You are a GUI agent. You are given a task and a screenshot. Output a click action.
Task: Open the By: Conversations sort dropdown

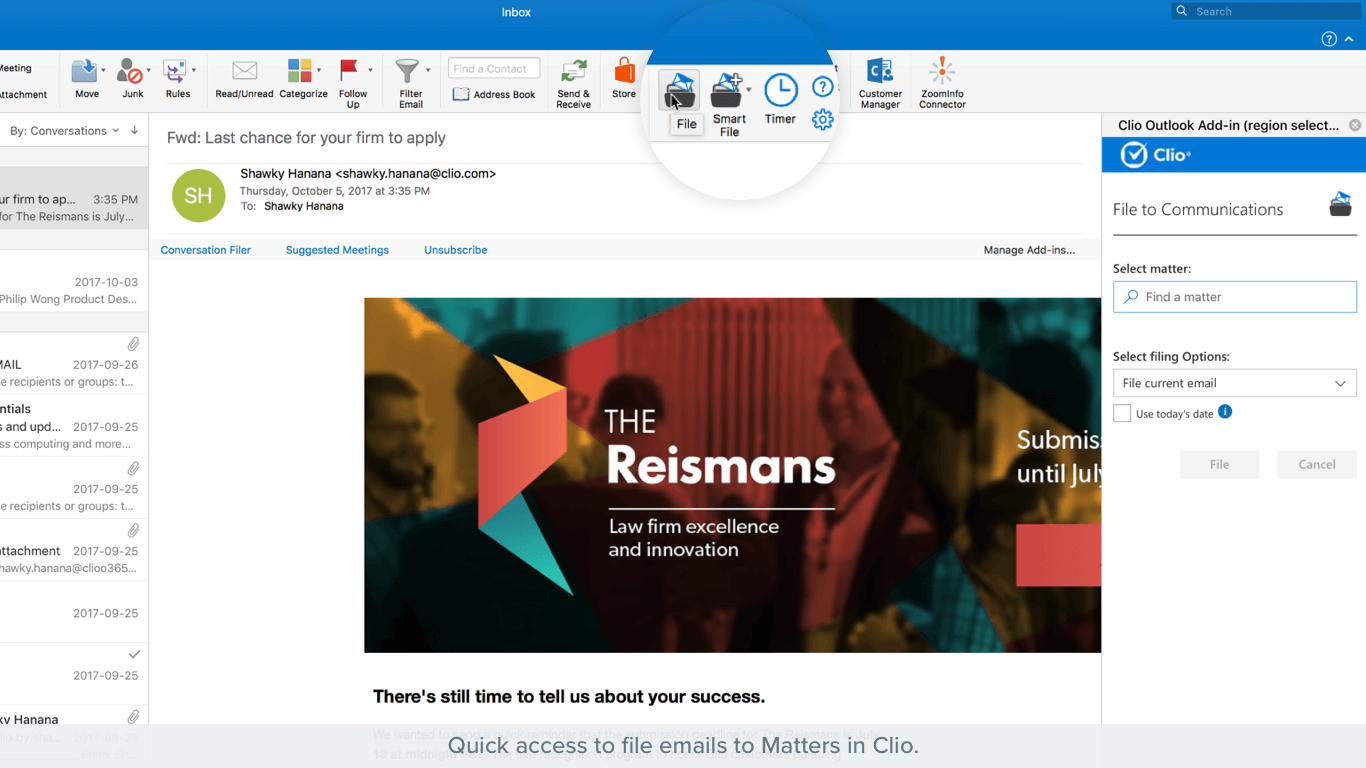pyautogui.click(x=64, y=131)
